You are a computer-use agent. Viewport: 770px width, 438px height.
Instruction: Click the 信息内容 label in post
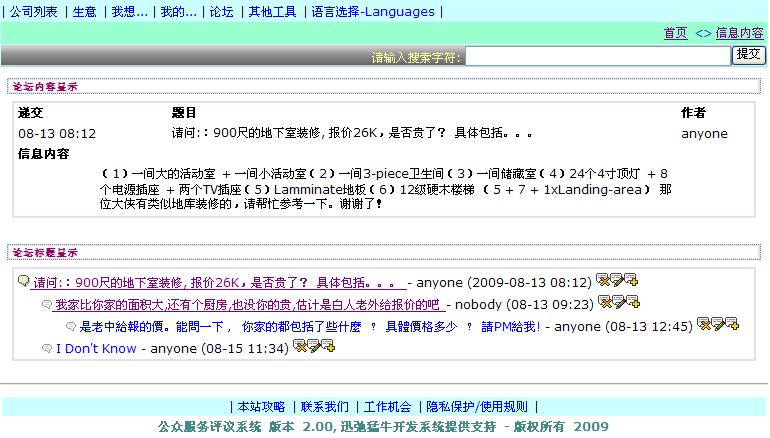click(x=43, y=154)
